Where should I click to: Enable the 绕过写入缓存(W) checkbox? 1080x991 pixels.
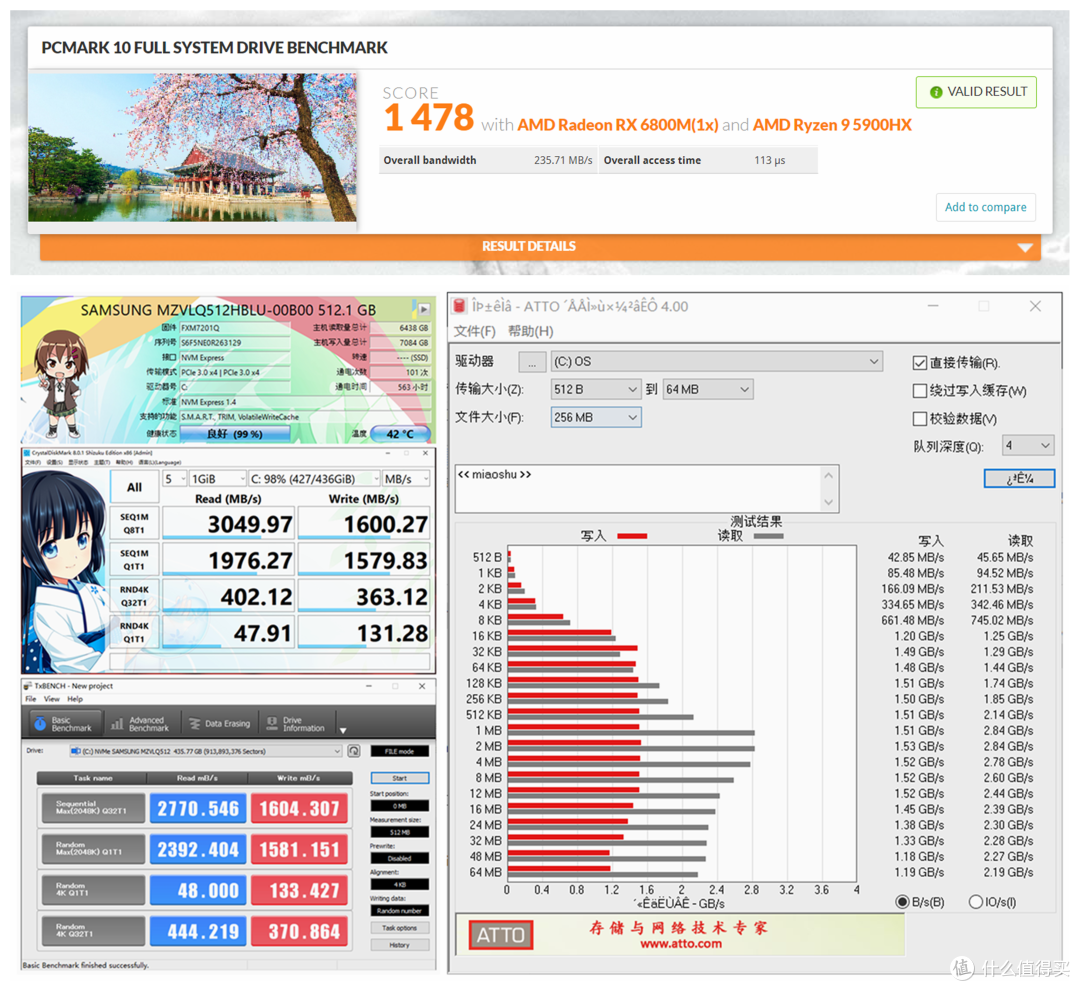920,390
